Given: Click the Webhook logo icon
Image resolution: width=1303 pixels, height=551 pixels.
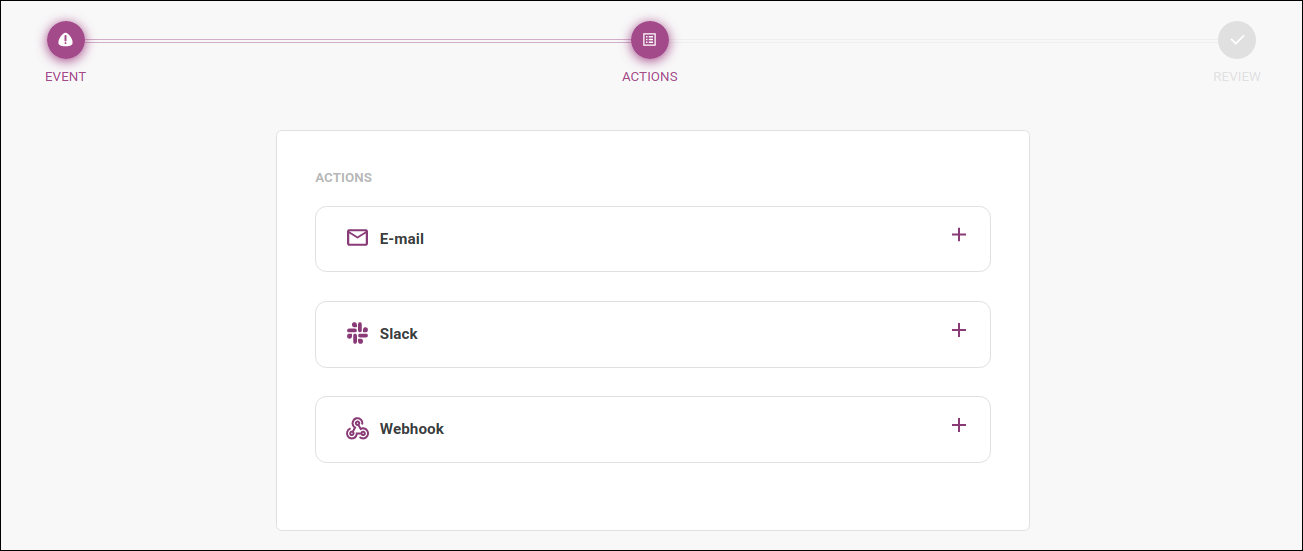Looking at the screenshot, I should point(357,428).
